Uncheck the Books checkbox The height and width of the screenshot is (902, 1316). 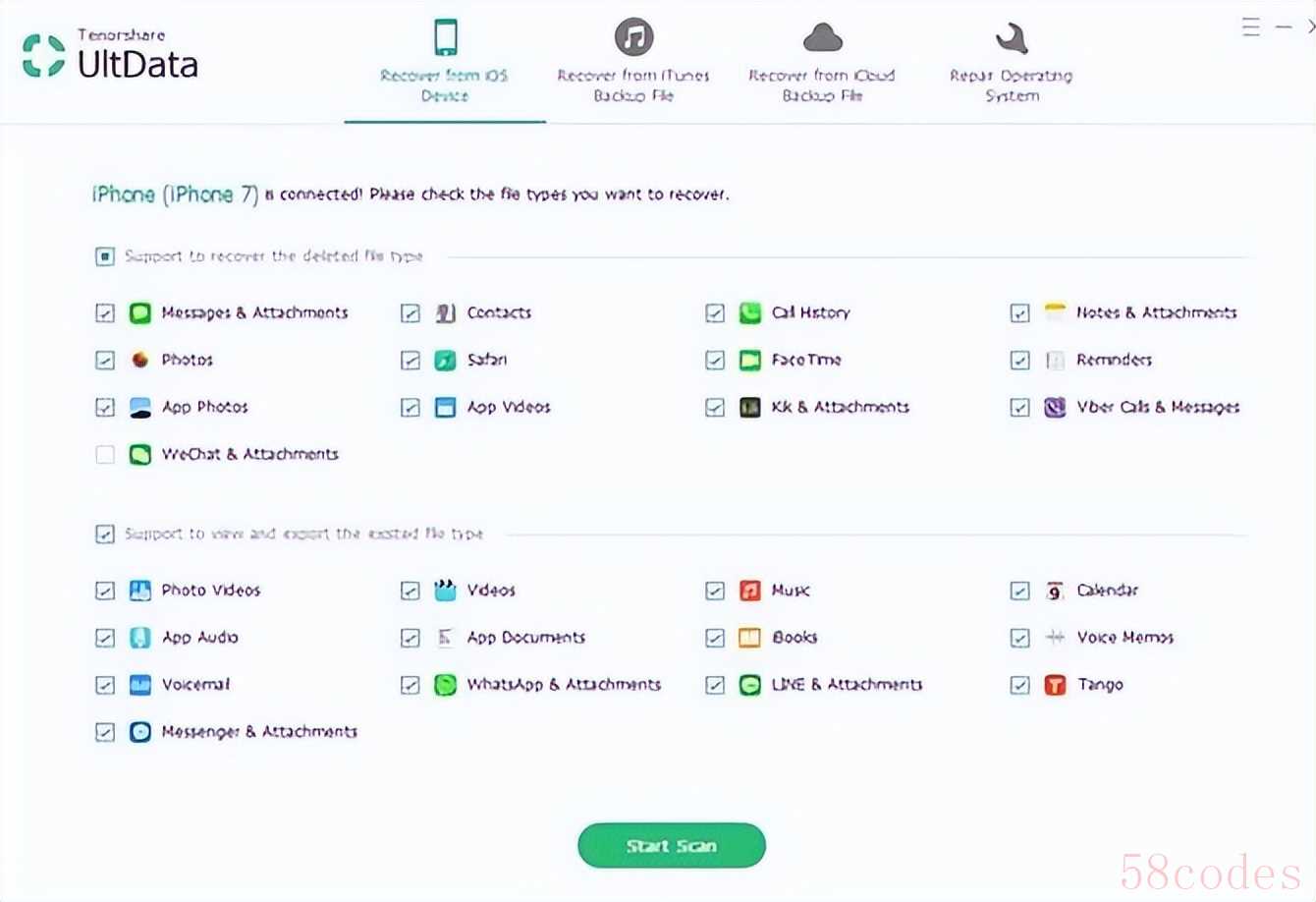tap(715, 638)
